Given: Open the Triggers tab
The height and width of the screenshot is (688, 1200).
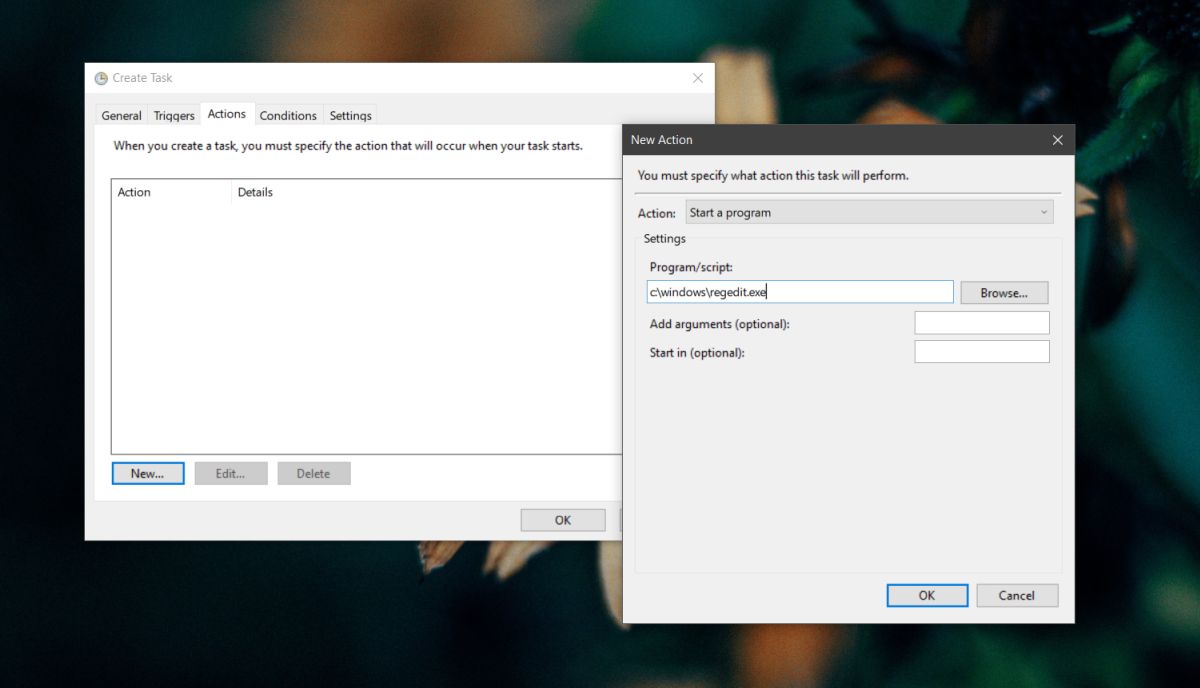Looking at the screenshot, I should [x=174, y=115].
